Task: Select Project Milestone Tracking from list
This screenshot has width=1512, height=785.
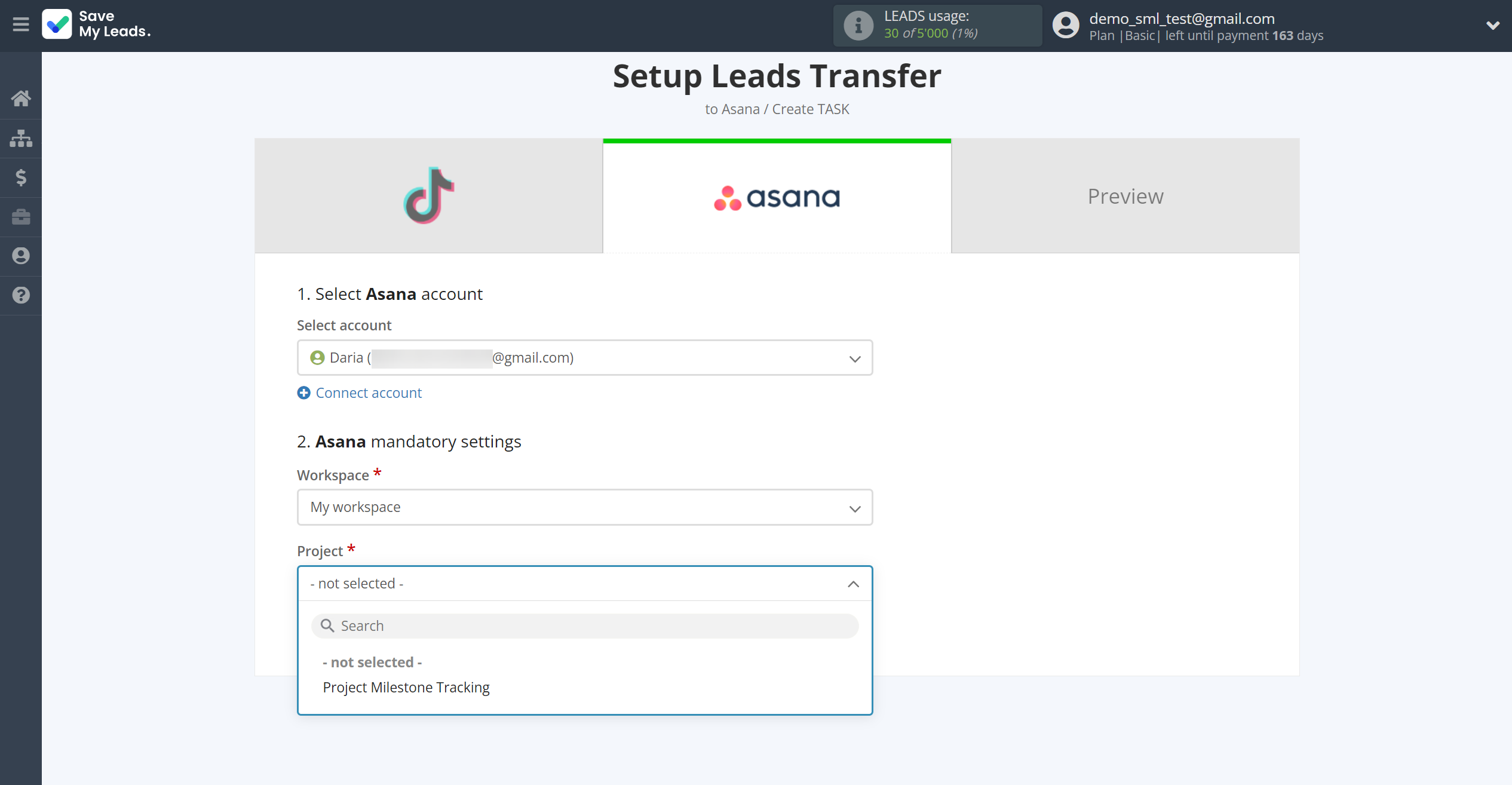Action: [x=406, y=687]
